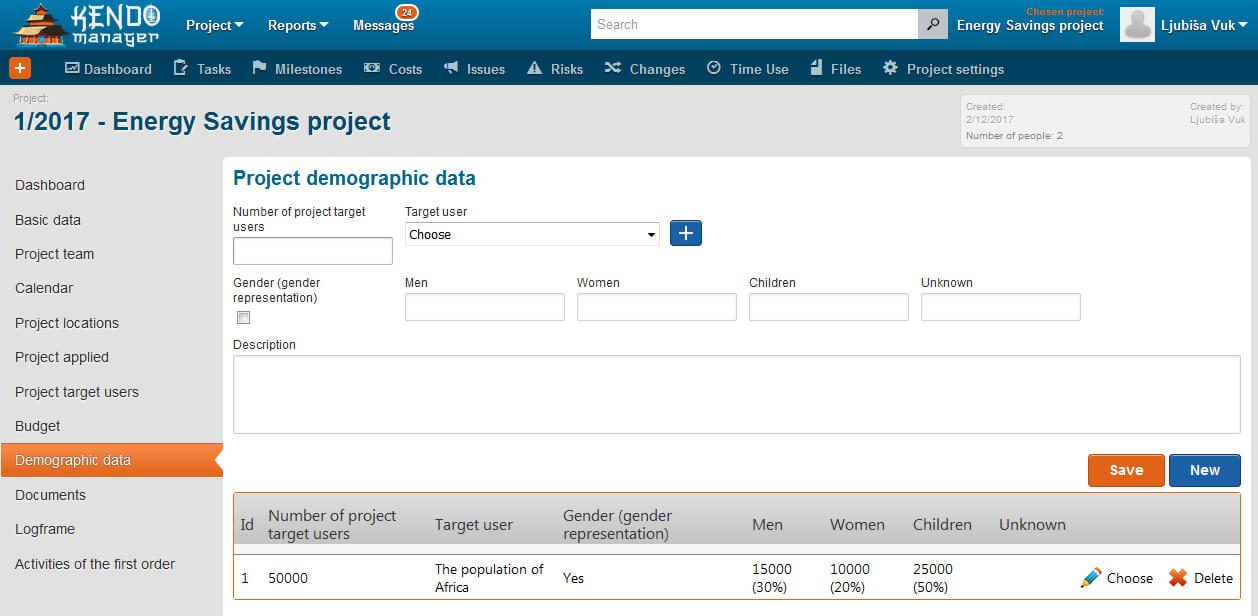Open the Costs section
Image resolution: width=1258 pixels, height=616 pixels.
coord(393,69)
